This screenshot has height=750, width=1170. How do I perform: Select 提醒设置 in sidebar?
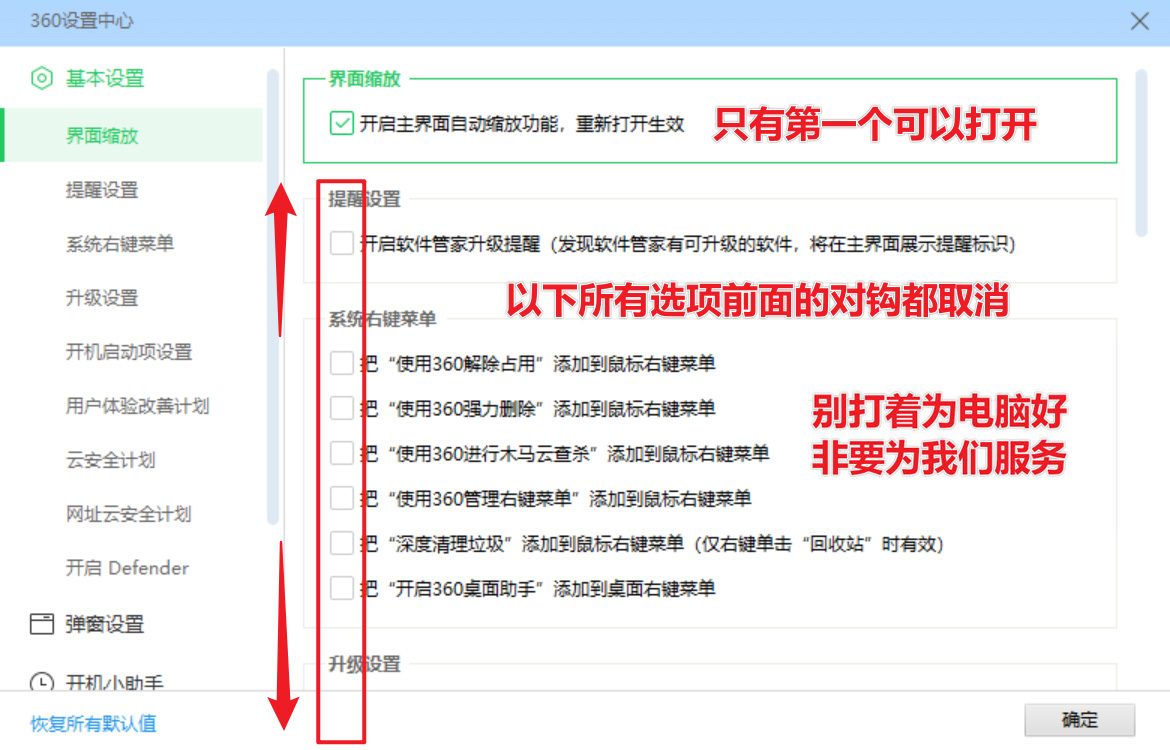coord(102,190)
